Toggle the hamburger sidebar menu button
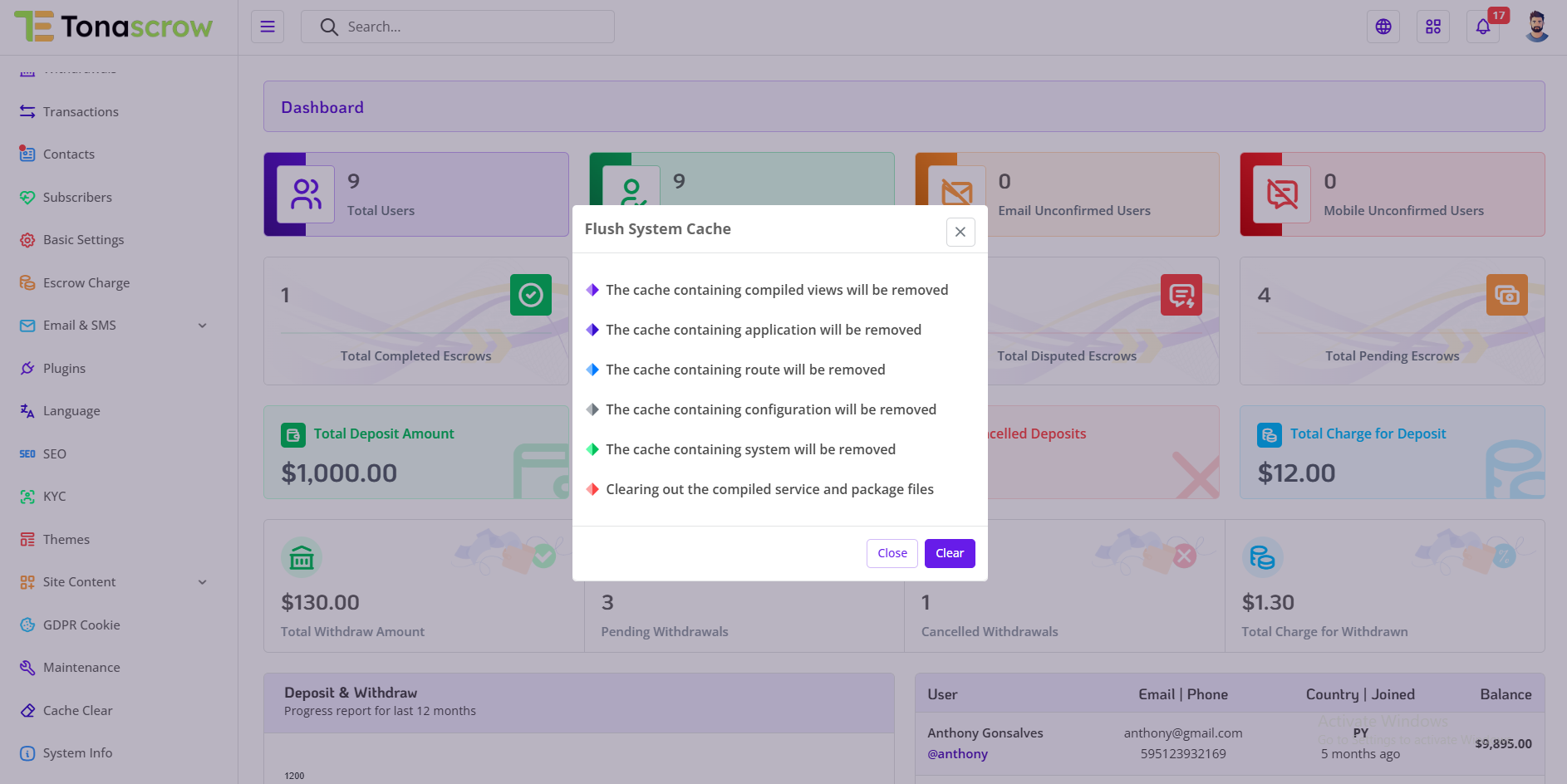1567x784 pixels. click(268, 27)
